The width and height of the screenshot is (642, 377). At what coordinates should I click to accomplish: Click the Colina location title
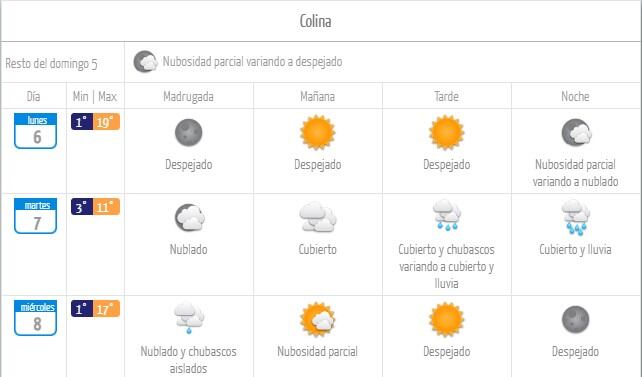coord(315,21)
